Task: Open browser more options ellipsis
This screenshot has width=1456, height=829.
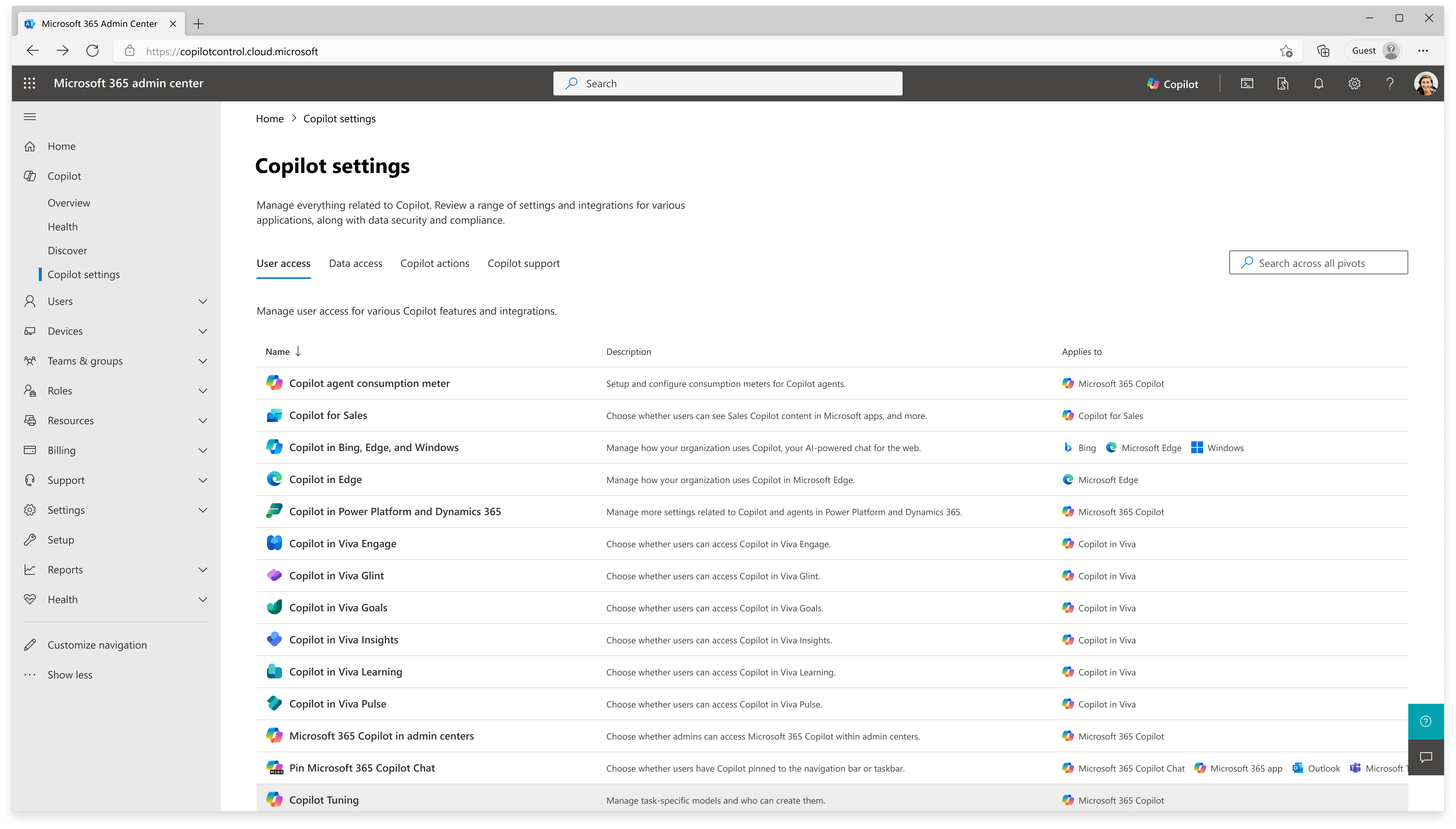Action: (1422, 51)
